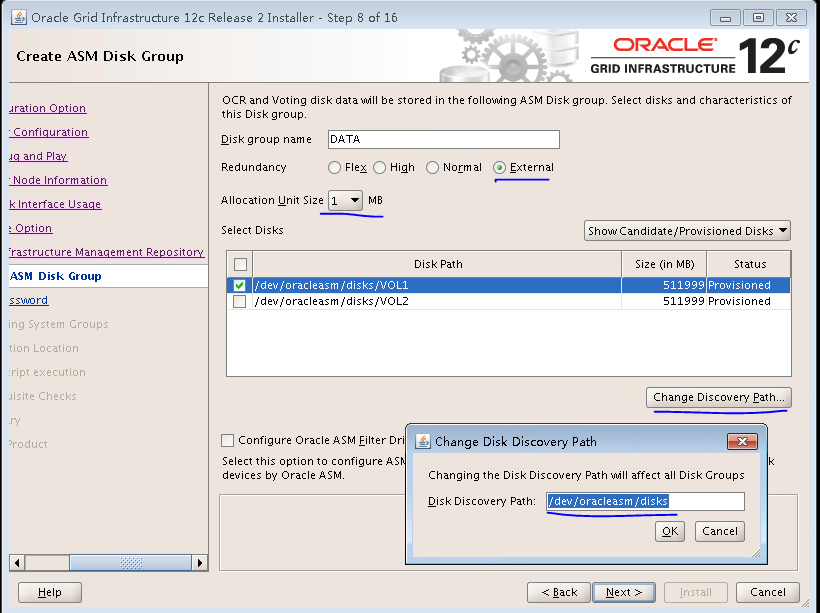Open Network Interface Usage step
This screenshot has width=820, height=613.
(x=55, y=205)
